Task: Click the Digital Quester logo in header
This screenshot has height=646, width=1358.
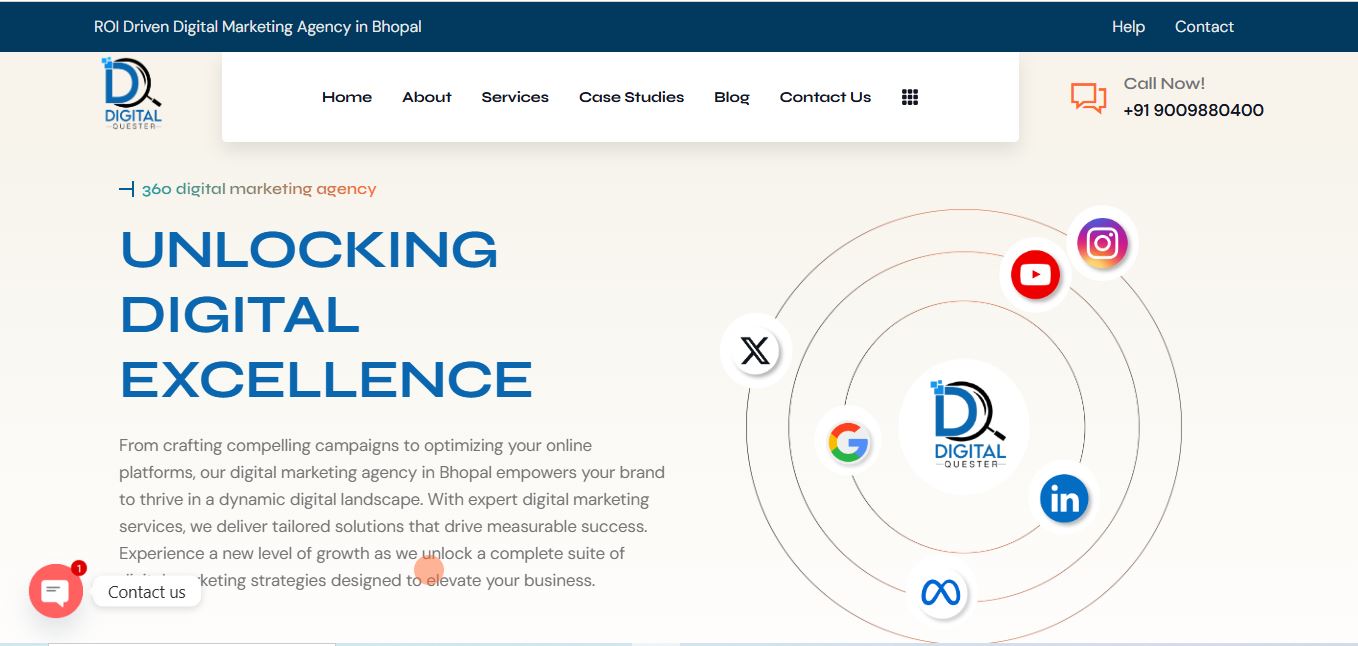Action: pyautogui.click(x=132, y=95)
